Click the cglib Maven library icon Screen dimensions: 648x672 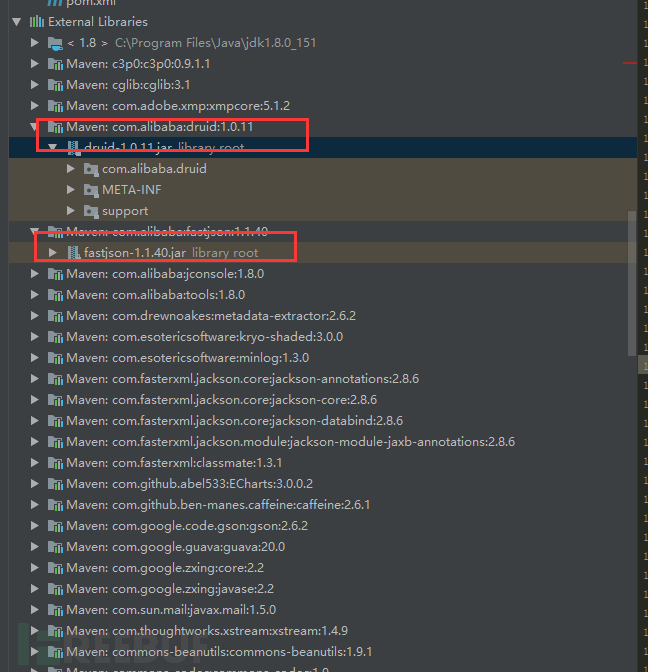tap(55, 85)
